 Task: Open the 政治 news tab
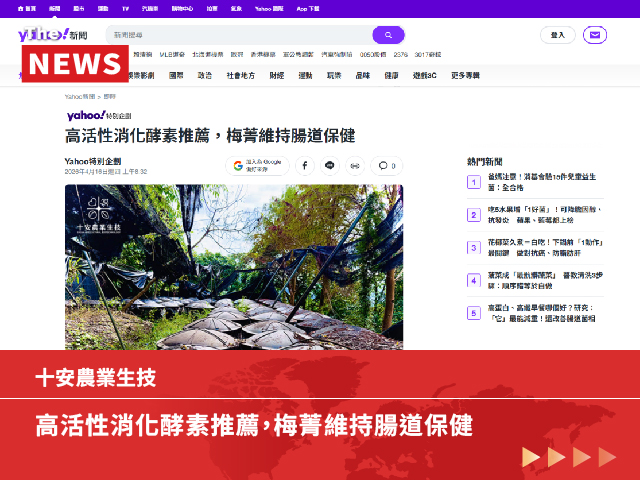204,75
